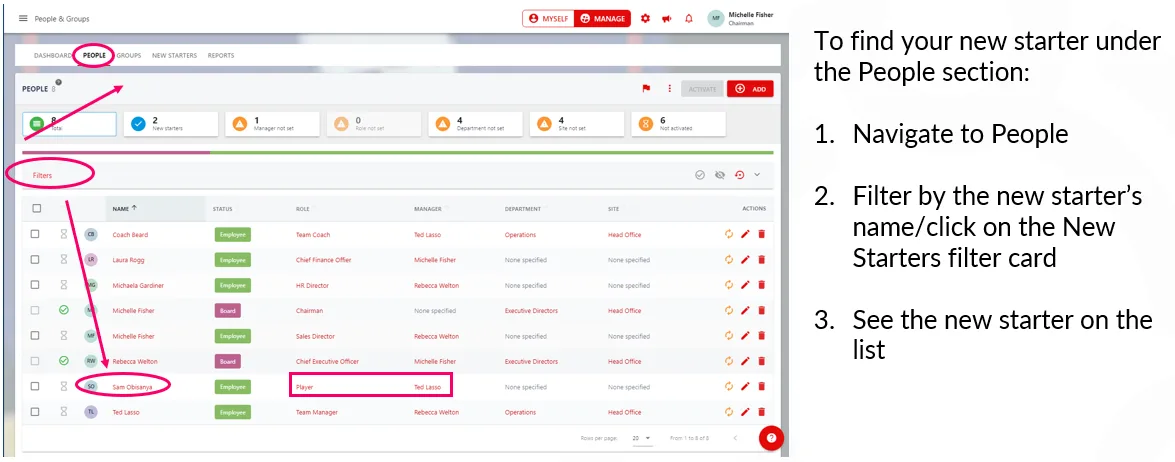1175x462 pixels.
Task: Open the three-dots more options menu
Action: pyautogui.click(x=669, y=88)
